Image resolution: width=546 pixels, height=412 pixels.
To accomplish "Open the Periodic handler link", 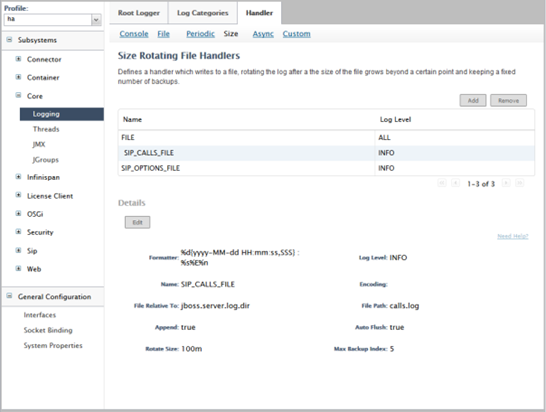I will 200,34.
